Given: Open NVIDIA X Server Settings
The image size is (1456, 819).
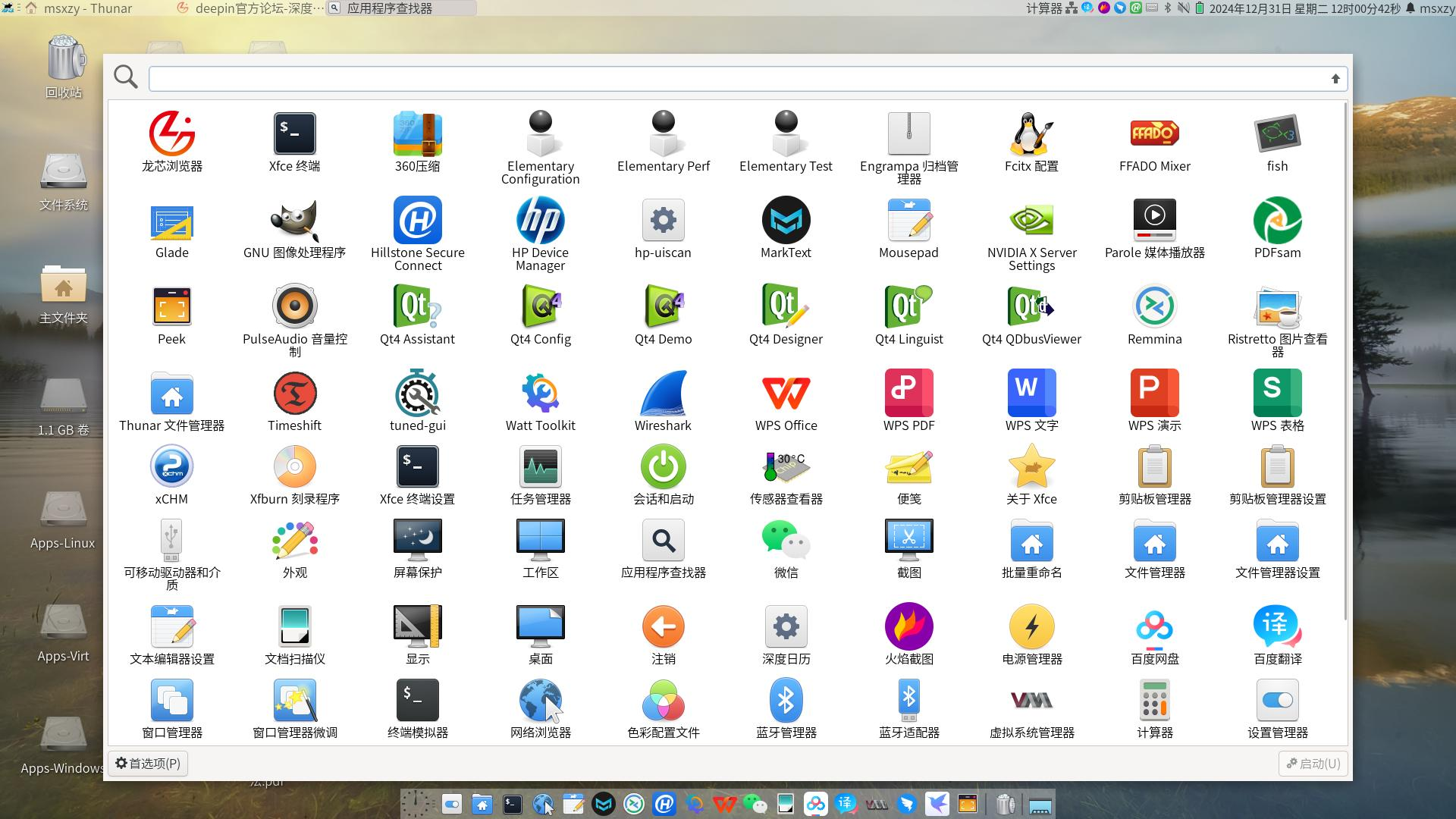Looking at the screenshot, I should (x=1031, y=221).
